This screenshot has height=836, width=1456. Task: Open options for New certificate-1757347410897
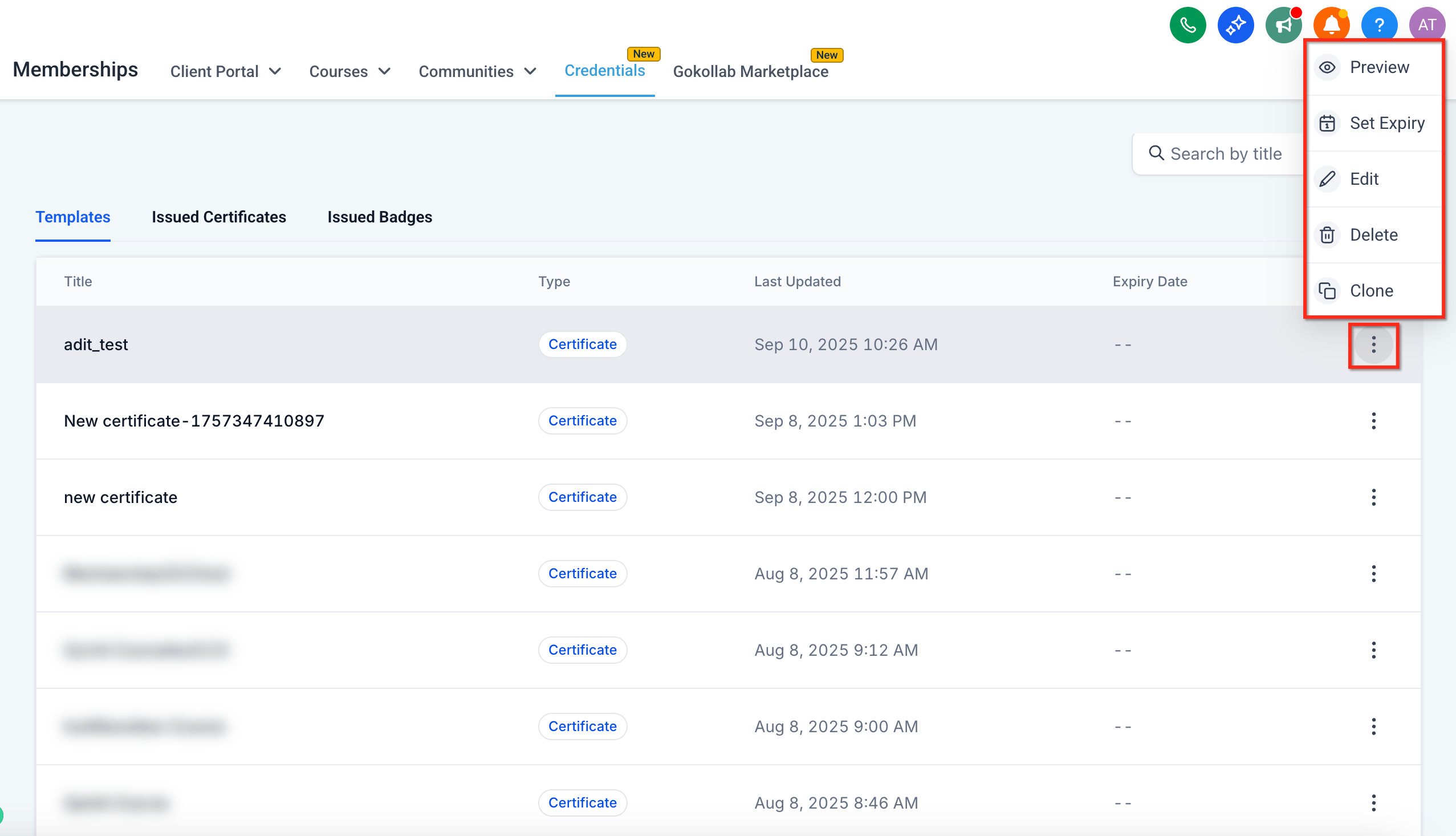tap(1373, 421)
